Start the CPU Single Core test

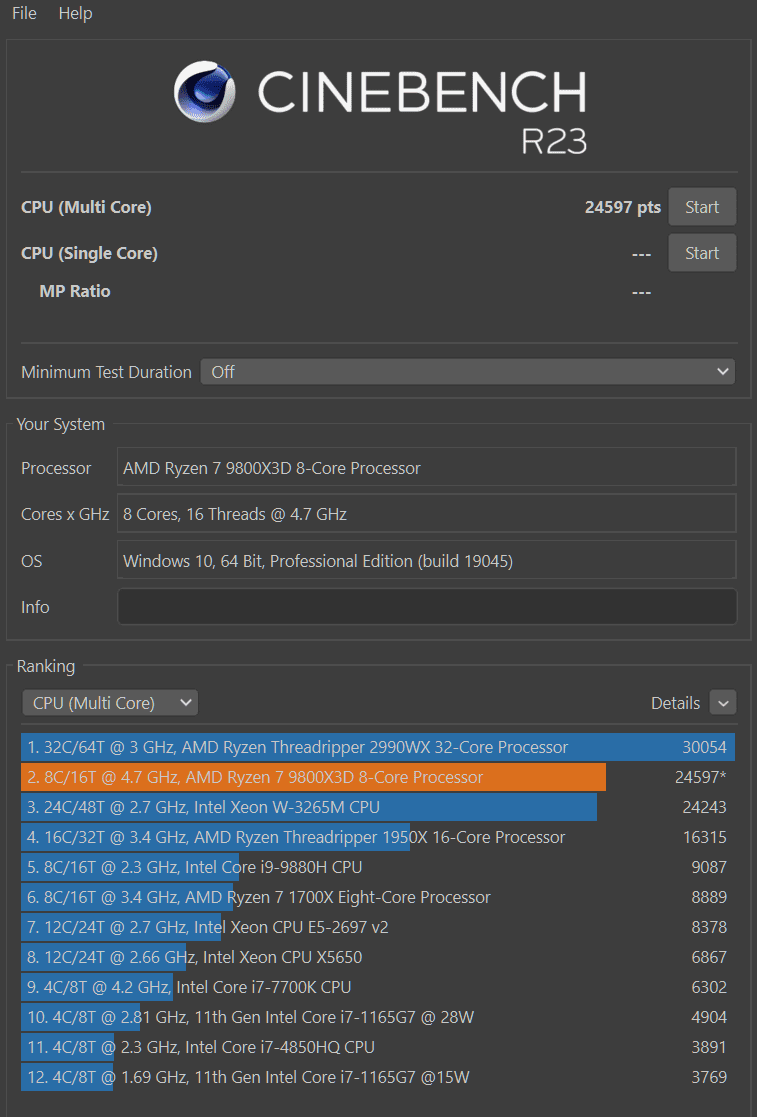pos(701,253)
